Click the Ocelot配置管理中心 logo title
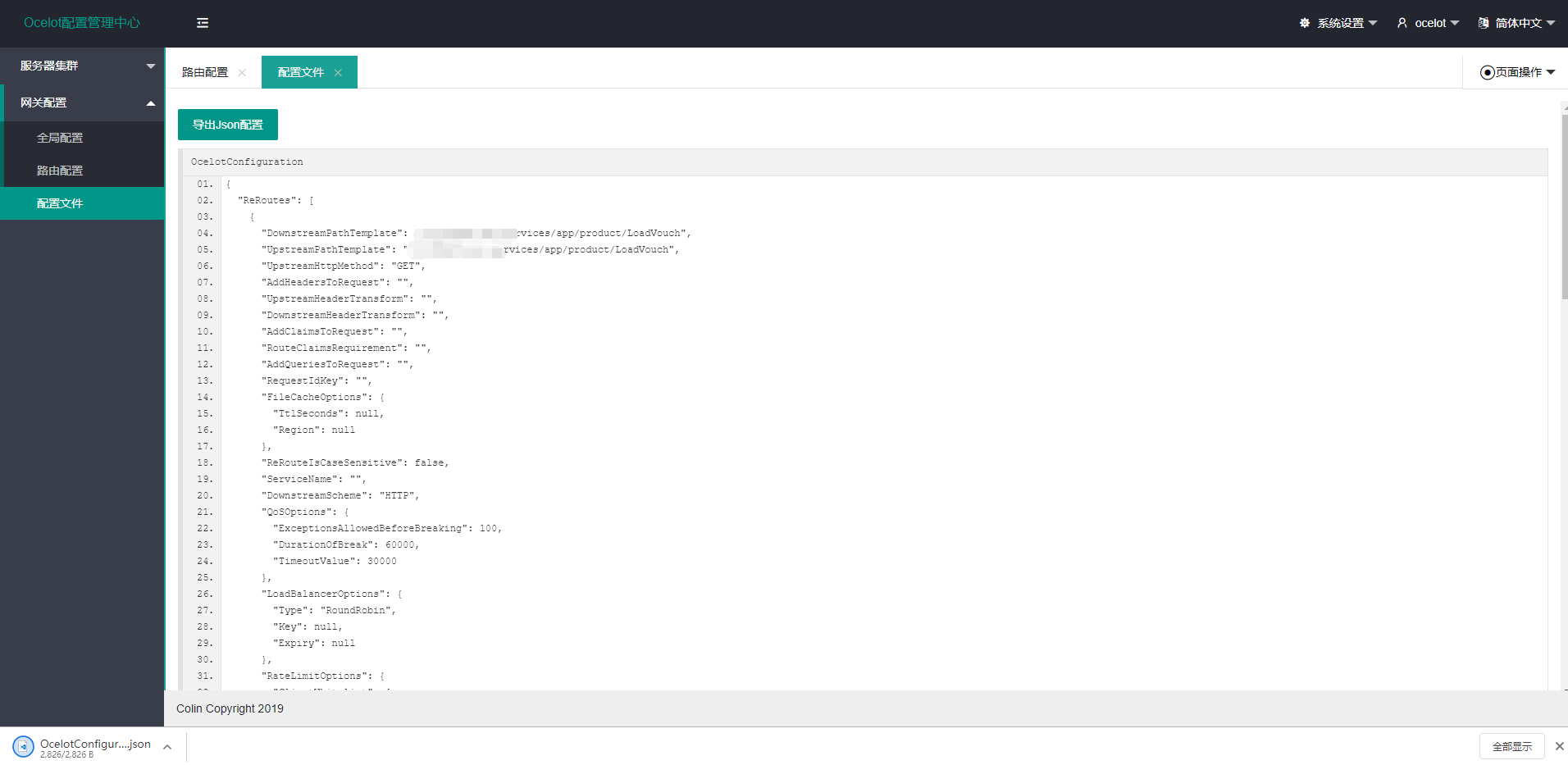 coord(82,23)
